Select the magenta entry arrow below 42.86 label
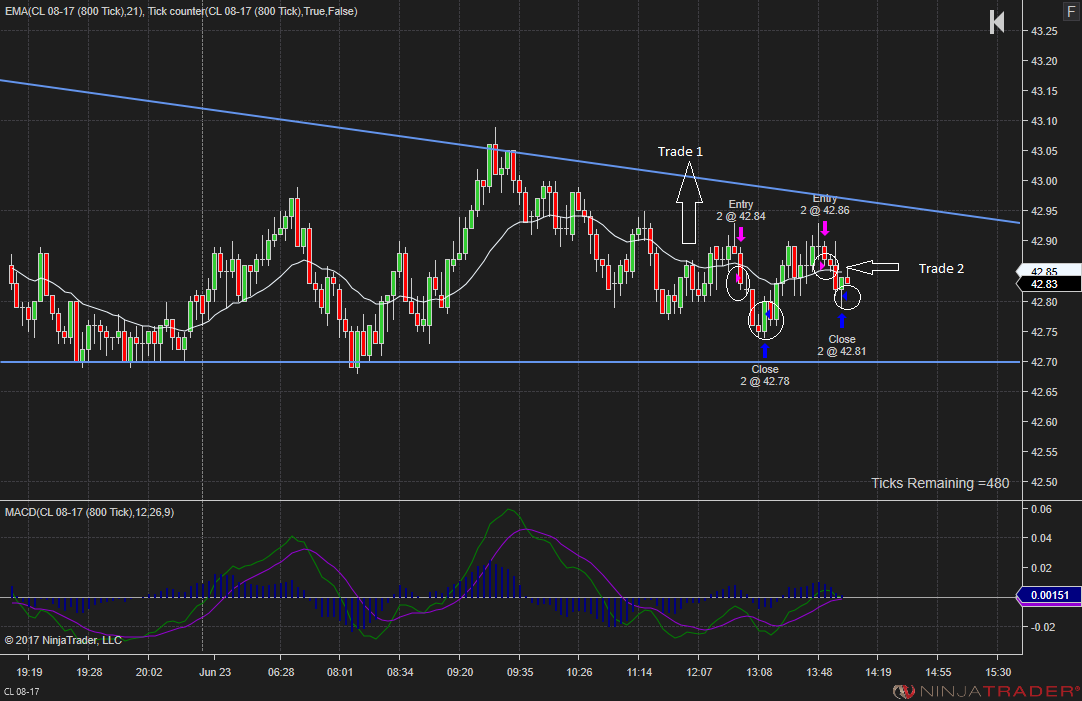Viewport: 1082px width, 701px height. (x=825, y=228)
